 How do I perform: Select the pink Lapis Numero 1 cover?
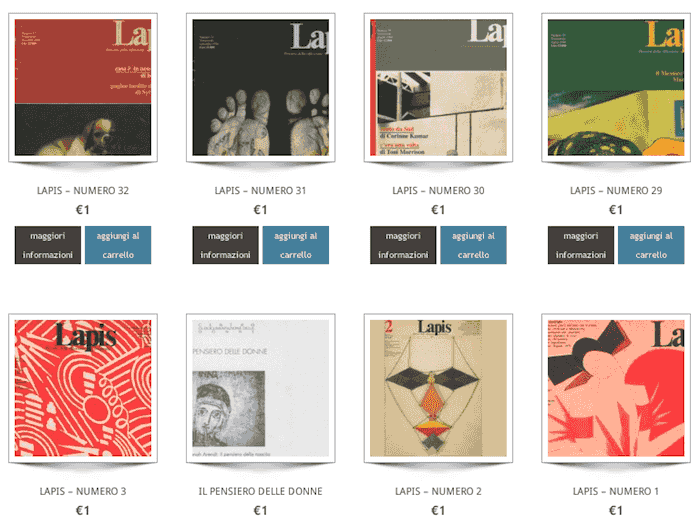(616, 388)
